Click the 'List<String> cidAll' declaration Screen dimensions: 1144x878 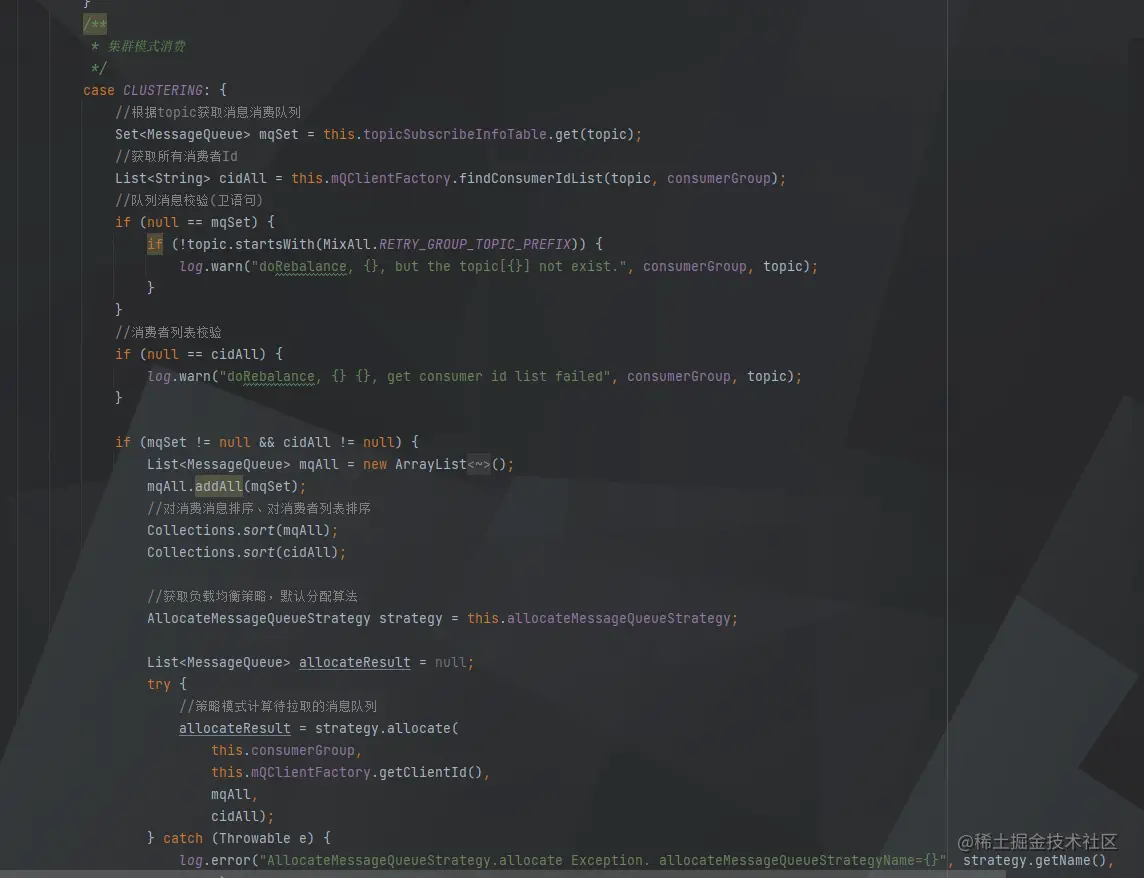[190, 178]
